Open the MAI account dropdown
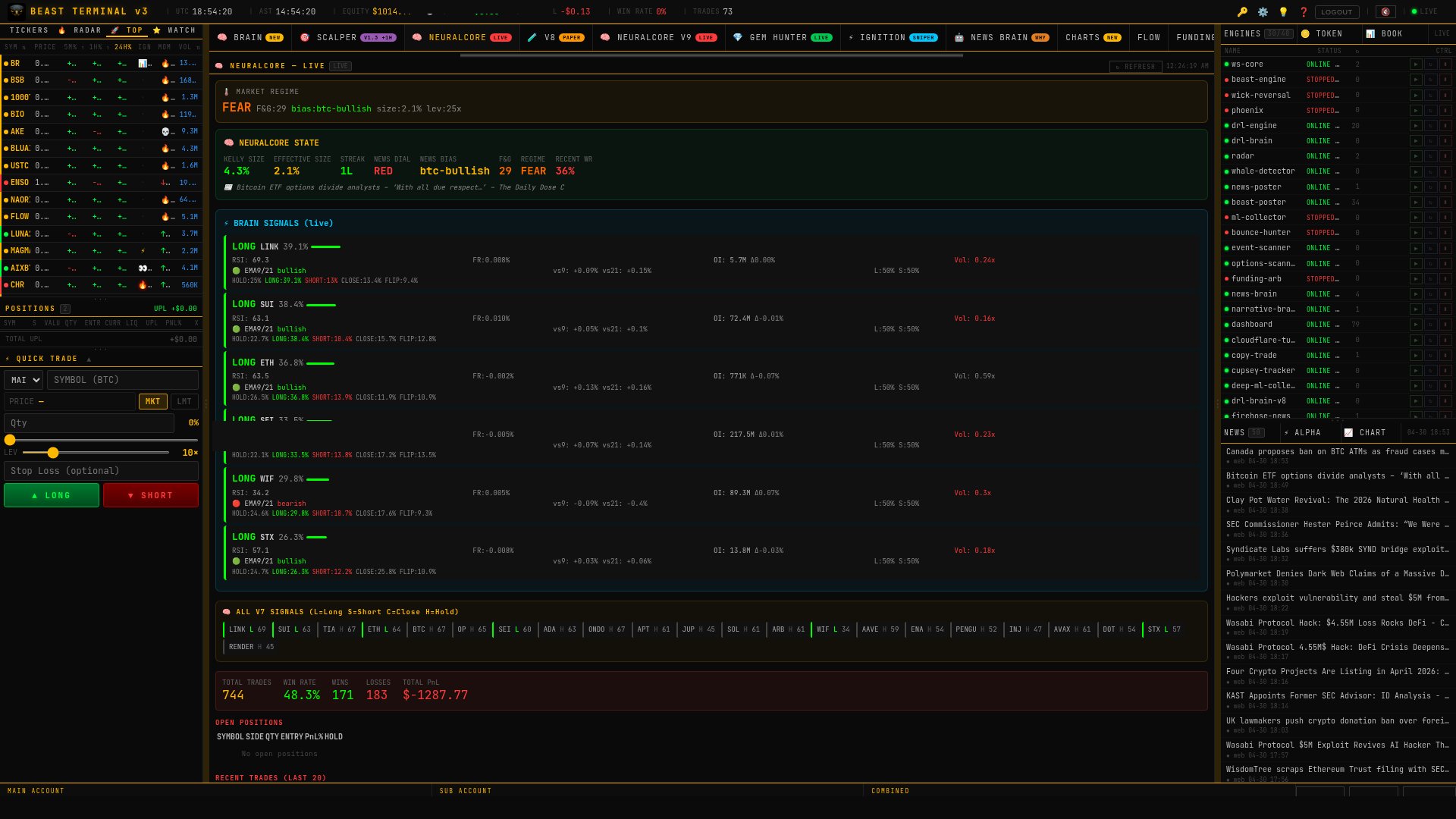Image resolution: width=1456 pixels, height=819 pixels. pos(24,380)
